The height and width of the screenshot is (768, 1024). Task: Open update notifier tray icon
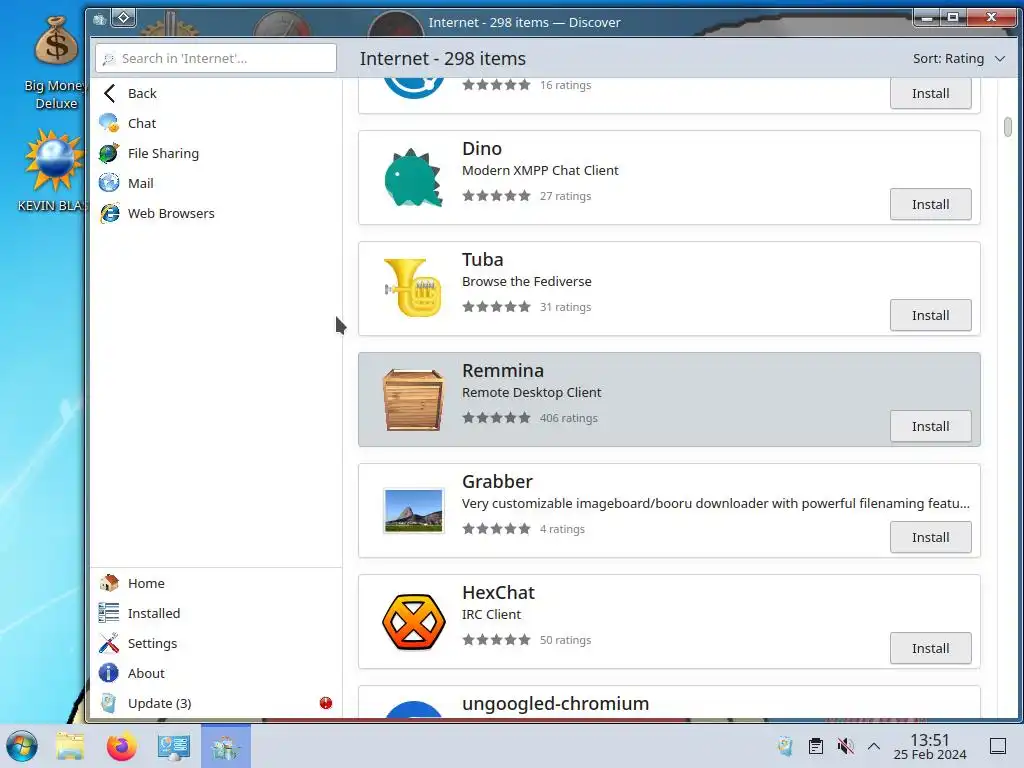pyautogui.click(x=785, y=746)
